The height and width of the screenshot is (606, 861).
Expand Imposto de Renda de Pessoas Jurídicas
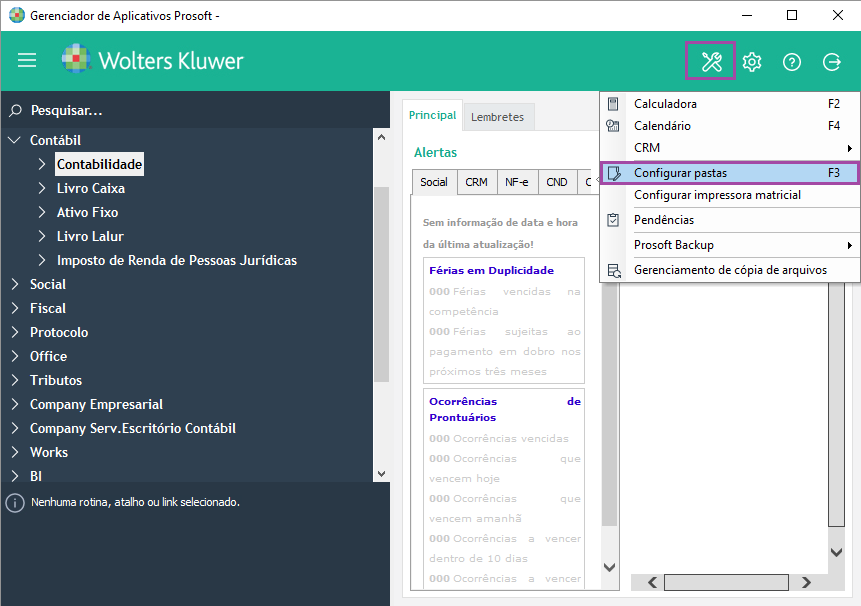42,260
